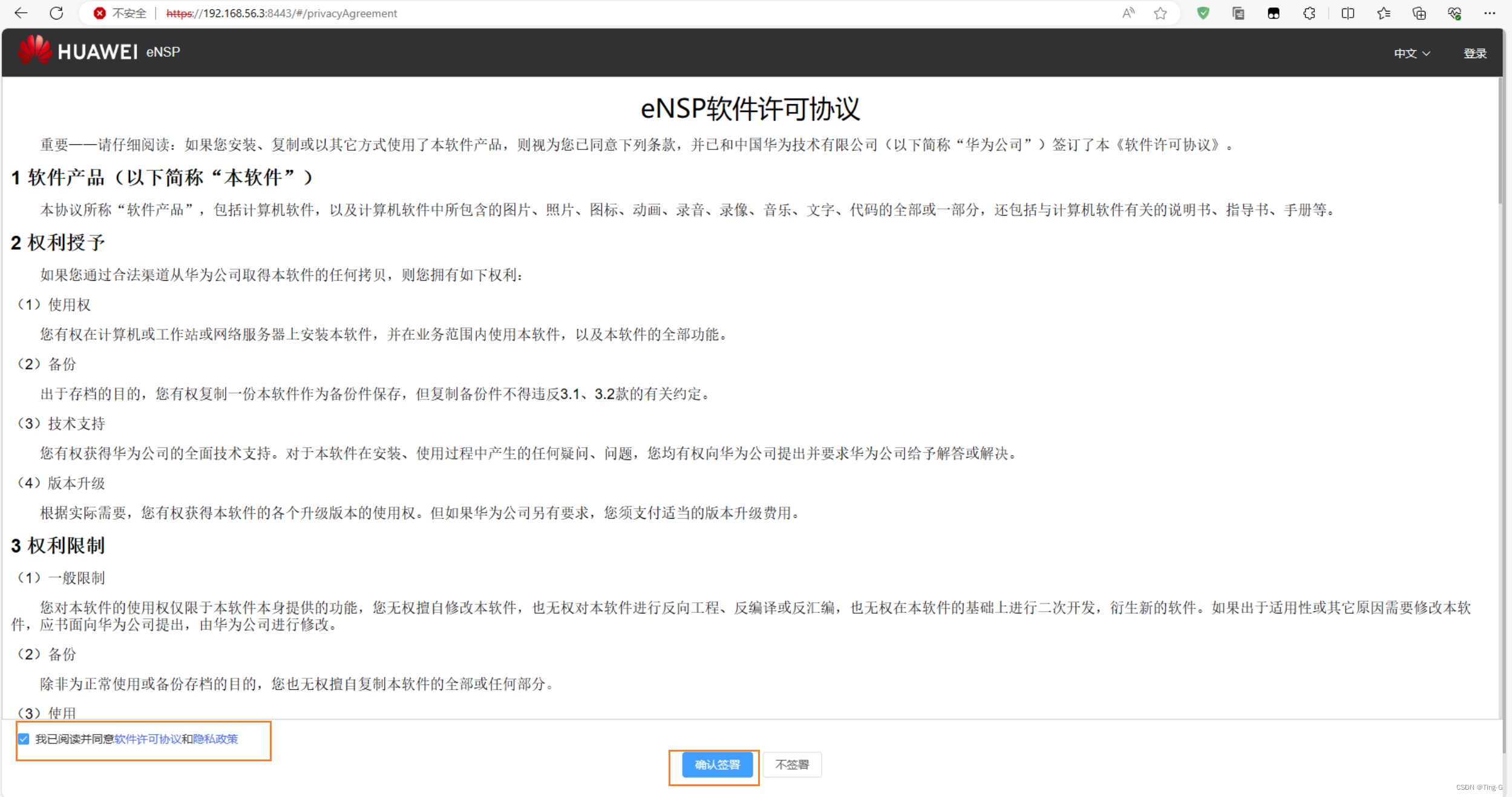Screen dimensions: 1512x797
Task: Expand the 中文 language dropdown
Action: point(1412,53)
